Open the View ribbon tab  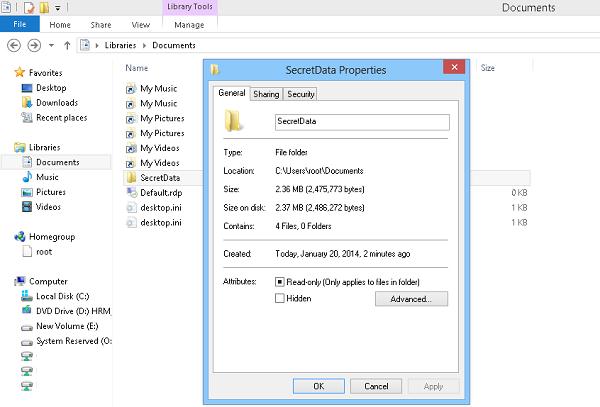[x=140, y=23]
